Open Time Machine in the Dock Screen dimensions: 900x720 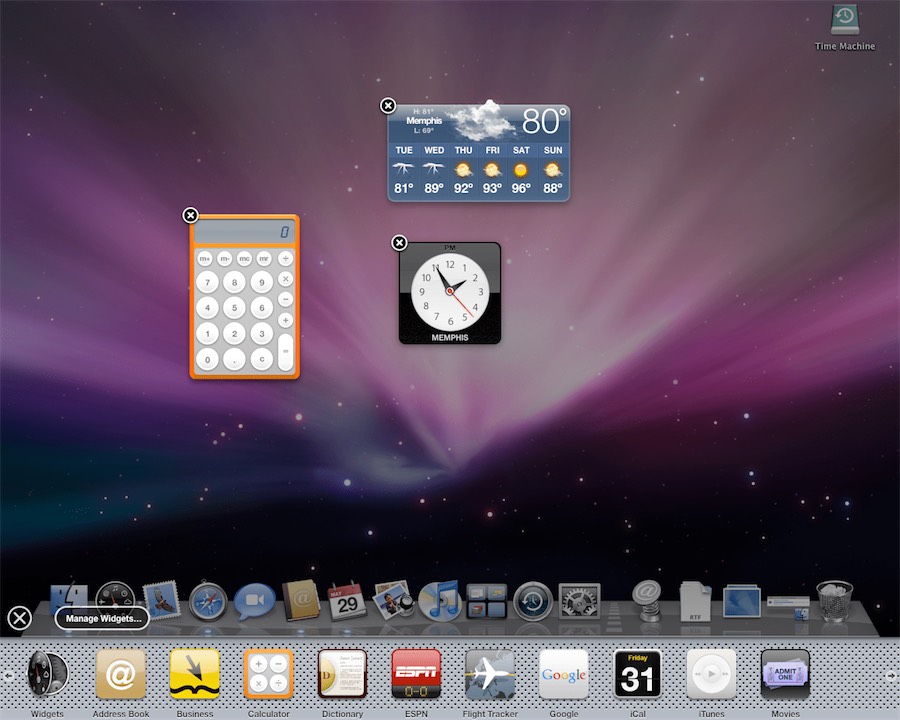click(x=533, y=601)
